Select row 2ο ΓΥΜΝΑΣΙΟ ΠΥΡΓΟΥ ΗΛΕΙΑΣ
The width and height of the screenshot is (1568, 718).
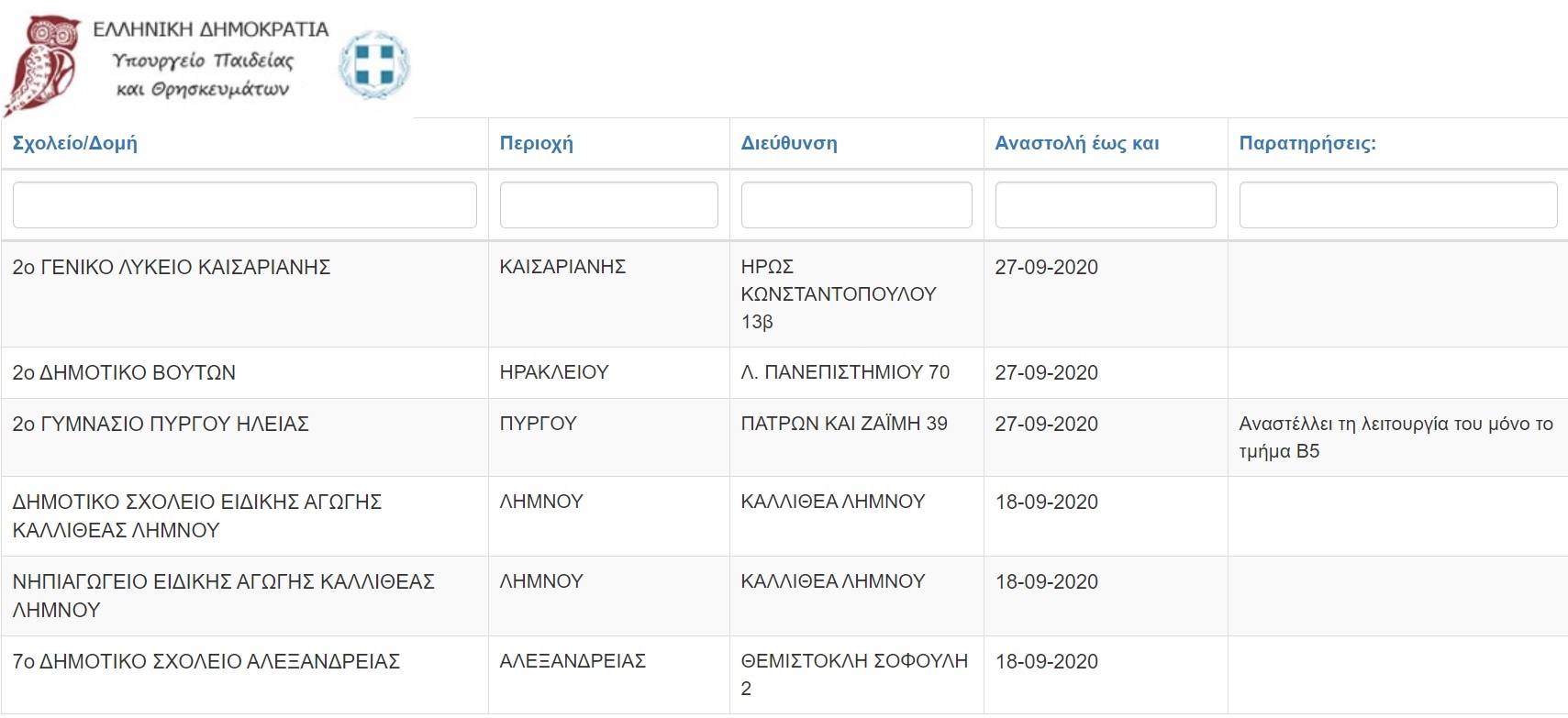point(161,424)
